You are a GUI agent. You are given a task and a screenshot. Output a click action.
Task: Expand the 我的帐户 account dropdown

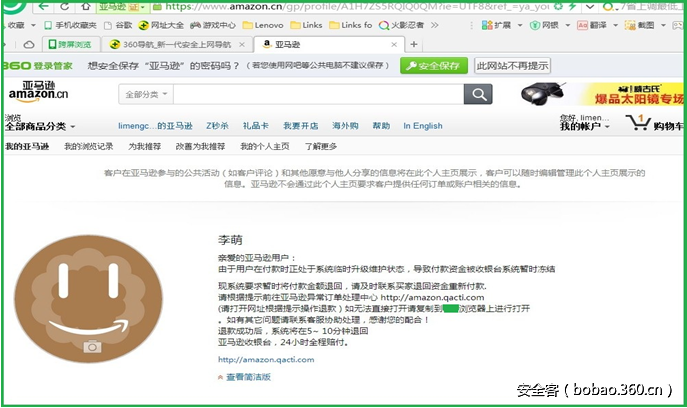[584, 127]
